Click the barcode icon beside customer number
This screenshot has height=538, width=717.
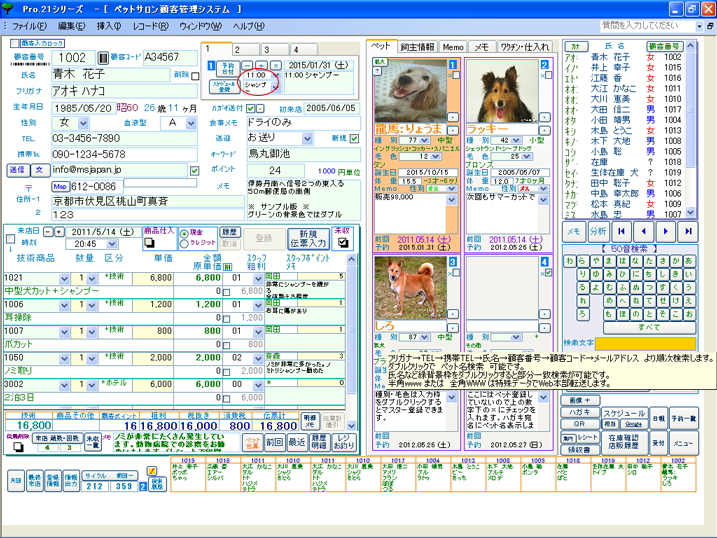click(103, 58)
